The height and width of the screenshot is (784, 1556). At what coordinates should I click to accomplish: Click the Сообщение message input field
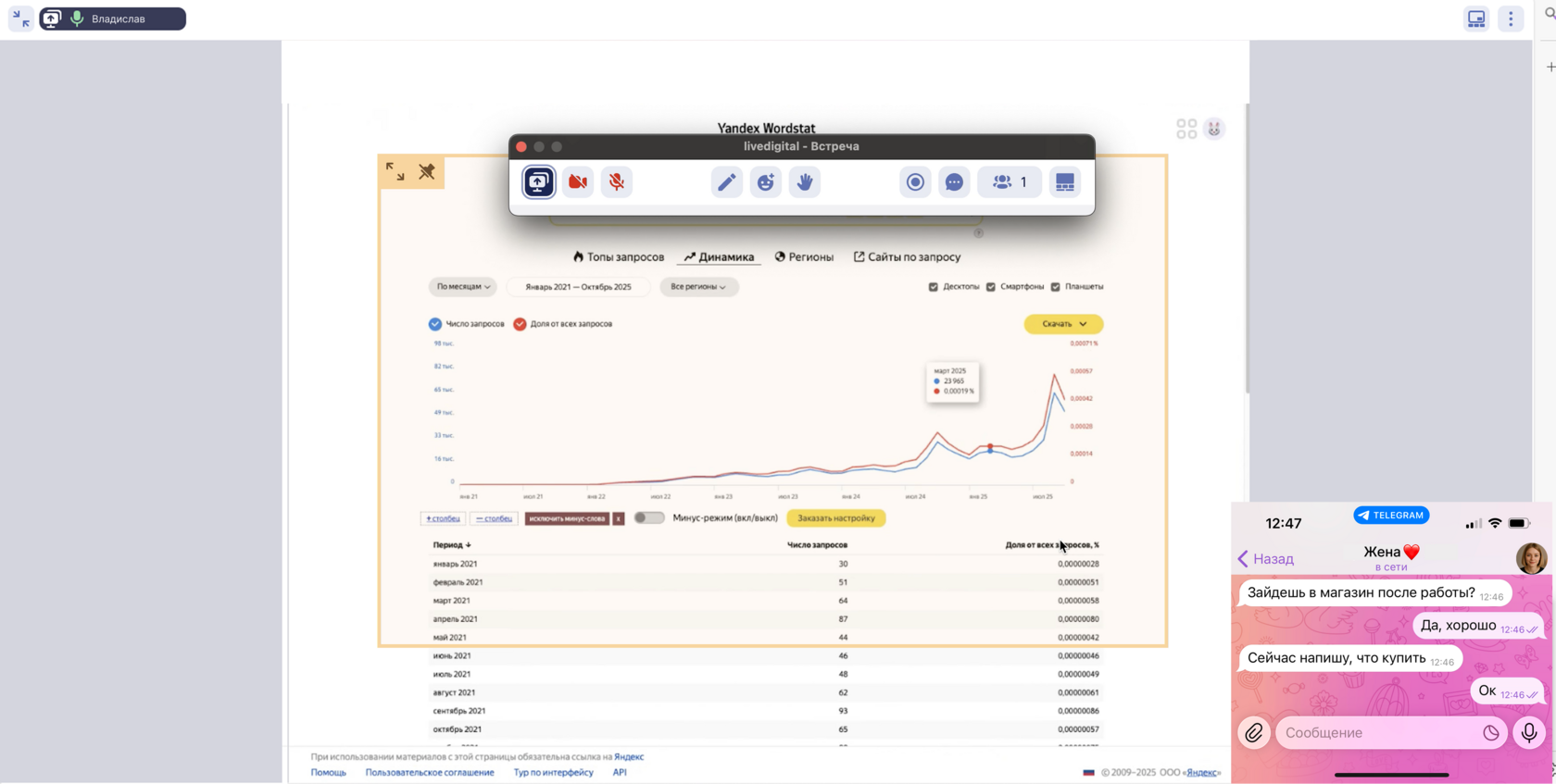[1389, 733]
